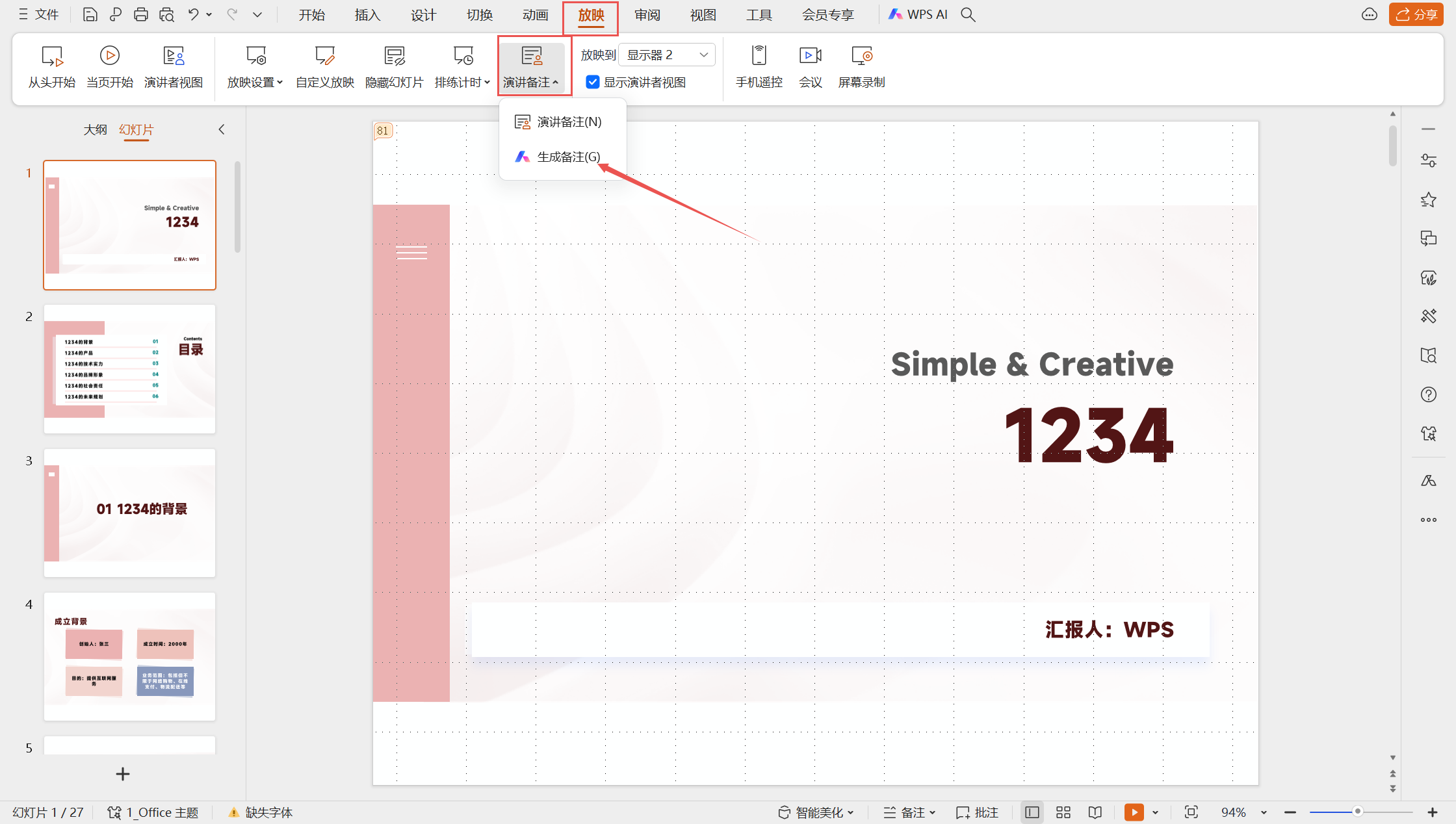The image size is (1456, 824).
Task: Click the star icon in right sidebar
Action: (1428, 200)
